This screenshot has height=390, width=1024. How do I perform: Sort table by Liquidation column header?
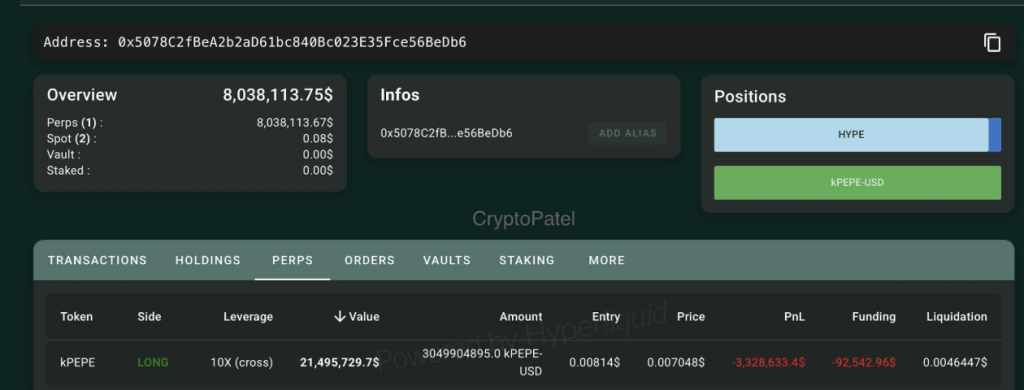click(957, 317)
